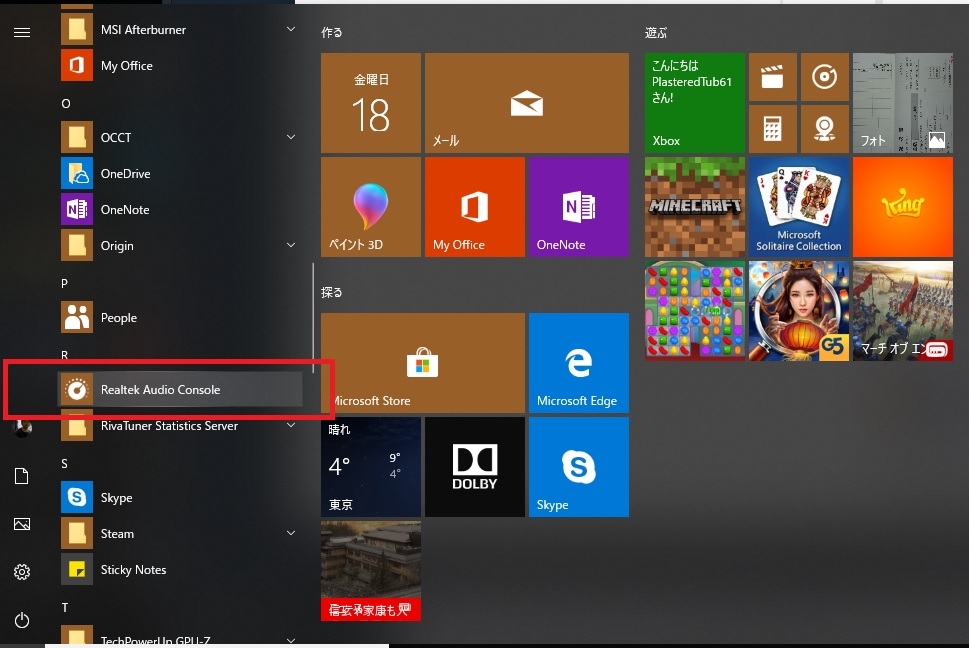Open the Calculator tile
Screen dimensions: 969x648
(x=772, y=129)
